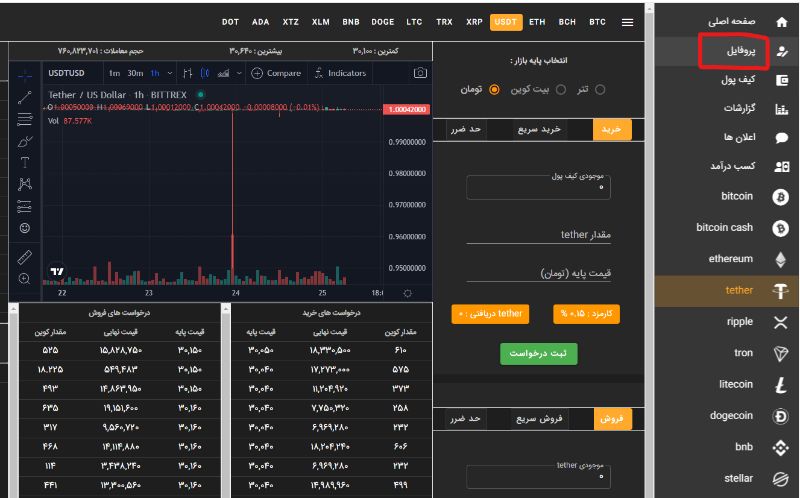Image resolution: width=800 pixels, height=498 pixels.
Task: Expand the time interval dropdown arrow
Action: (170, 73)
